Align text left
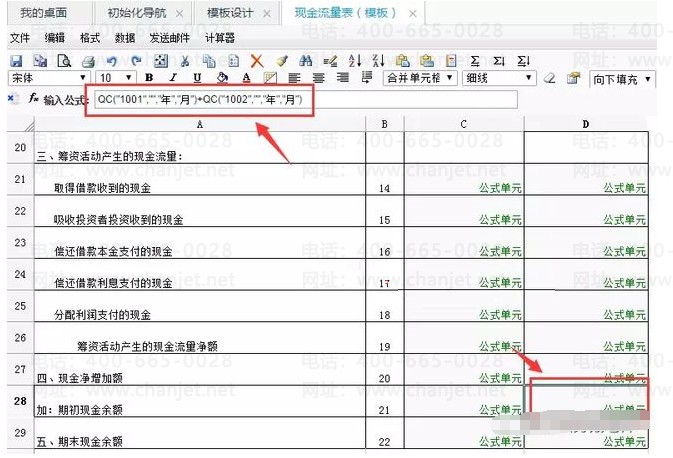This screenshot has height=458, width=673. [x=294, y=78]
